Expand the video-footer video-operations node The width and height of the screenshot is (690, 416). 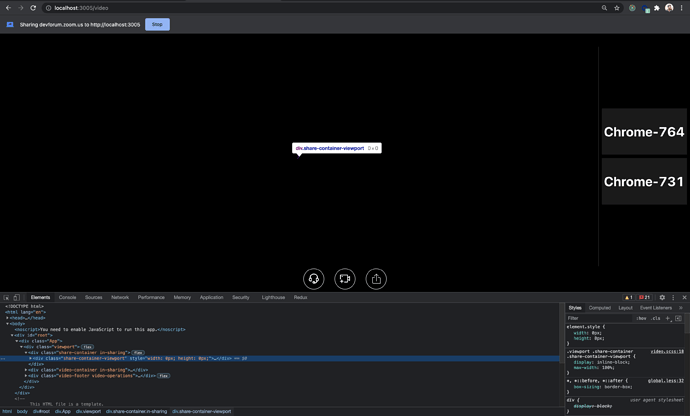click(26, 376)
